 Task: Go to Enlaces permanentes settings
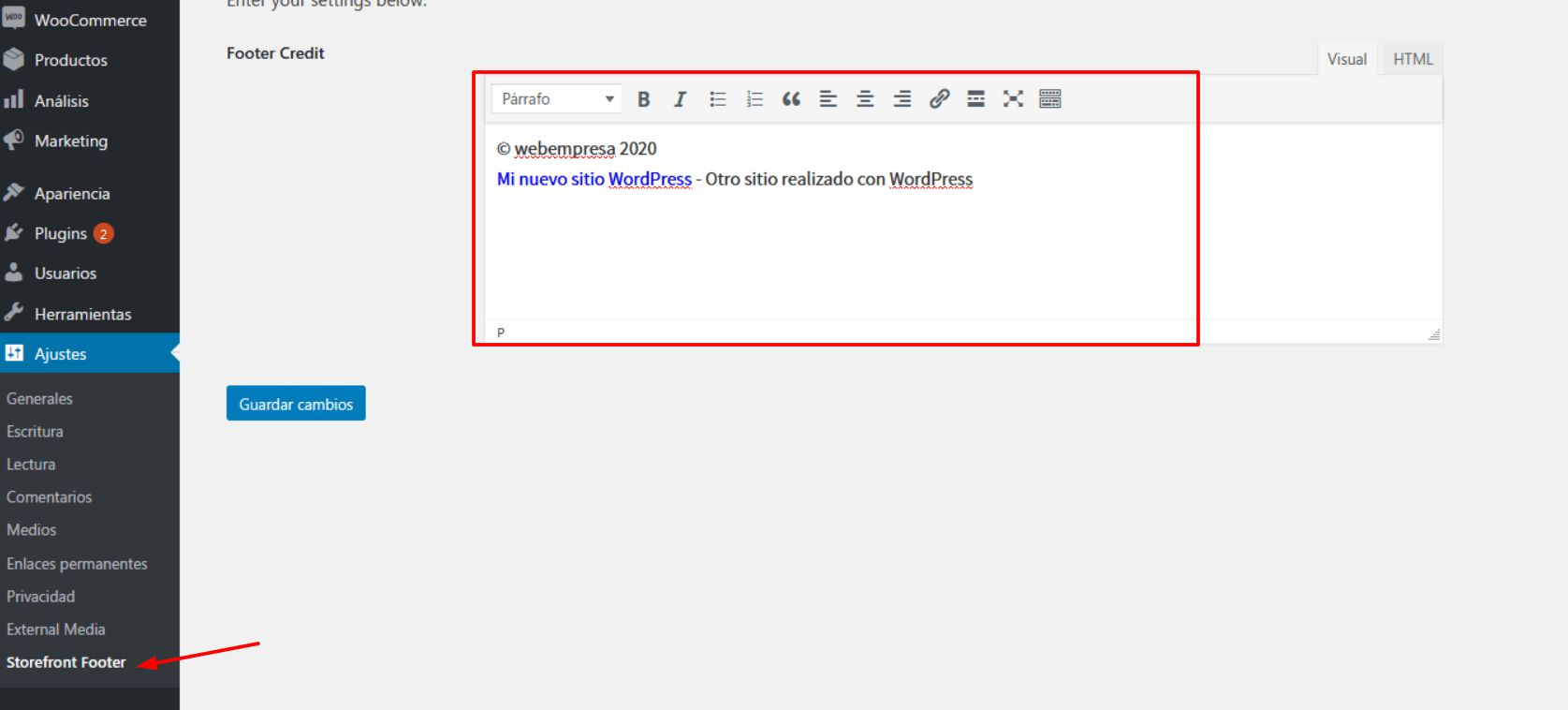pos(77,563)
